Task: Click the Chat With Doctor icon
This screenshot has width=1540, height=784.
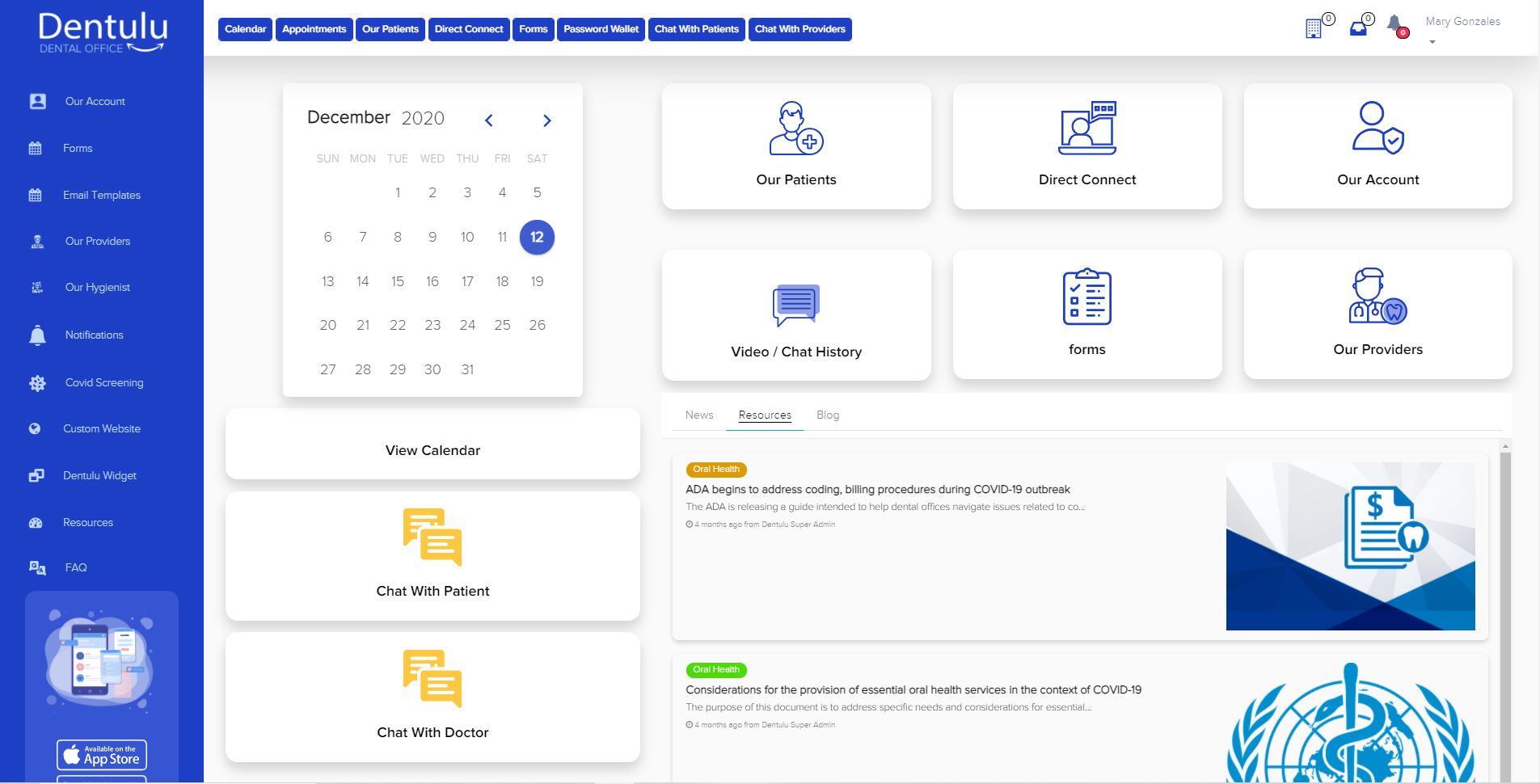Action: [432, 679]
